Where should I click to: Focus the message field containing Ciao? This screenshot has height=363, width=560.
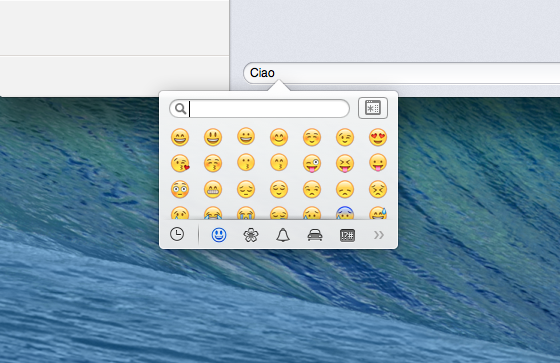tap(401, 73)
